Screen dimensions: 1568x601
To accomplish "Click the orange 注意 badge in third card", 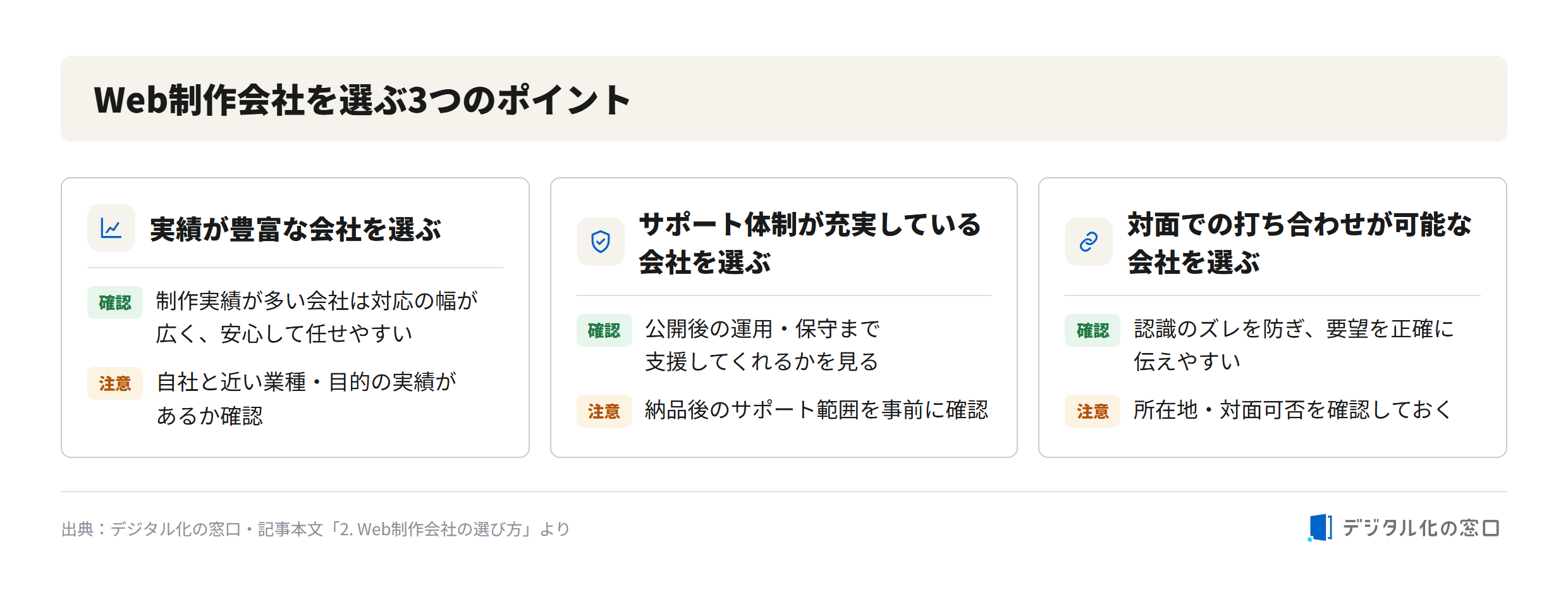I will 1093,411.
